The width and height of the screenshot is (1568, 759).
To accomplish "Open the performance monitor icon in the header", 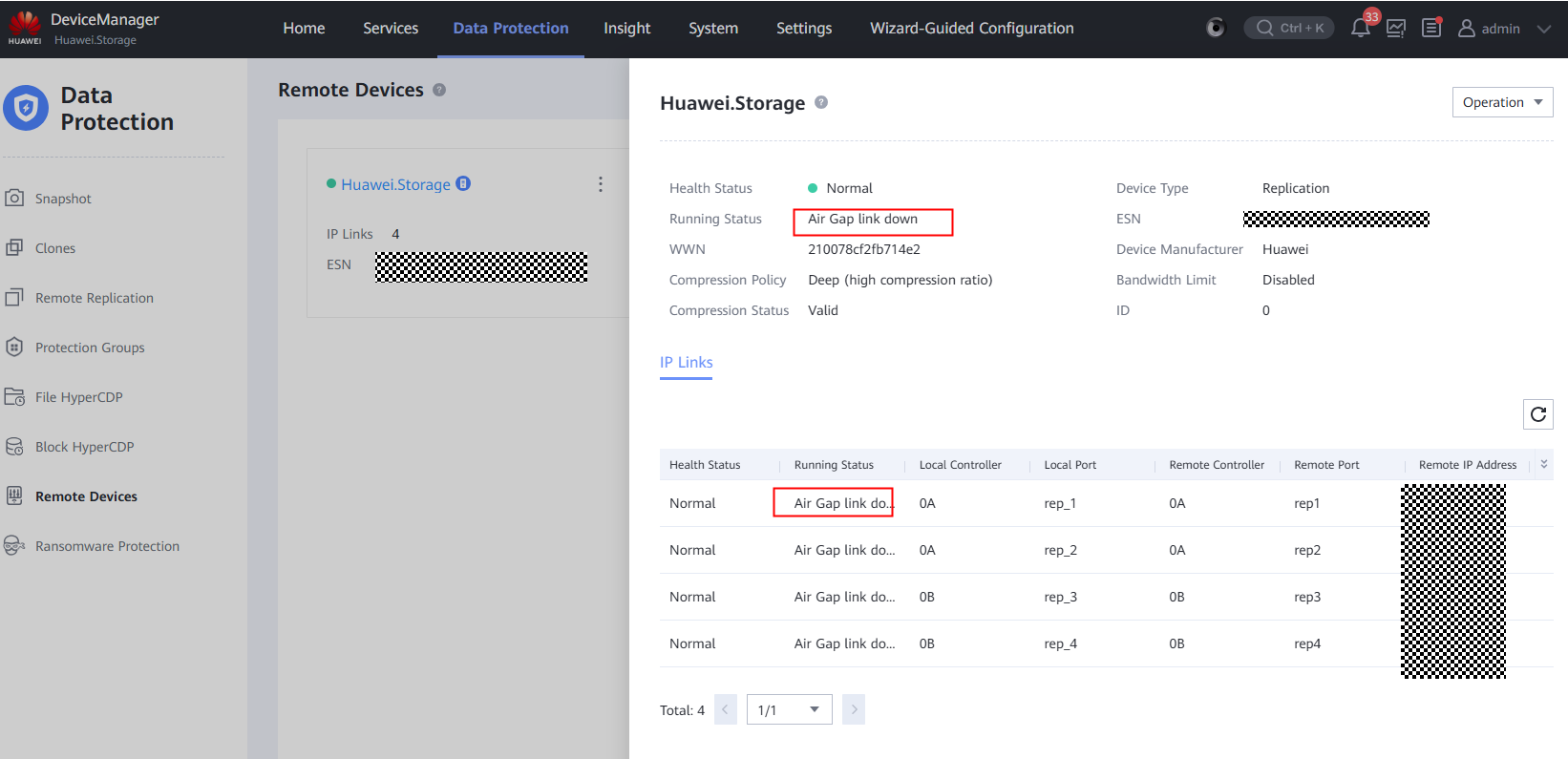I will tap(1396, 29).
